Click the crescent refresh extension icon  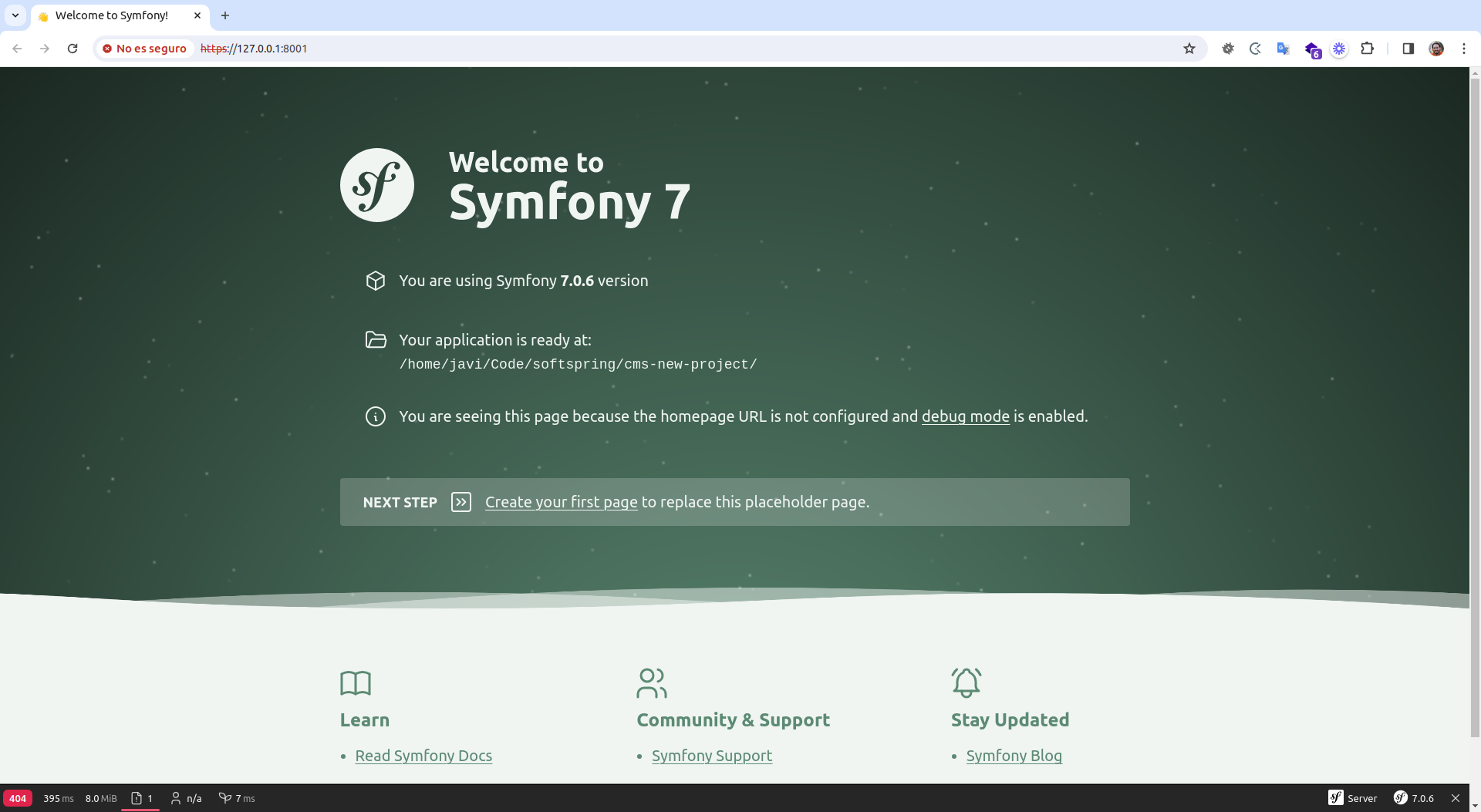coord(1256,49)
